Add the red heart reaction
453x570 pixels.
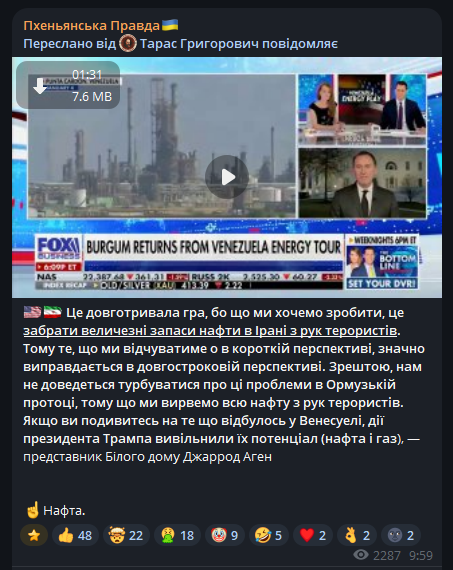[313, 535]
